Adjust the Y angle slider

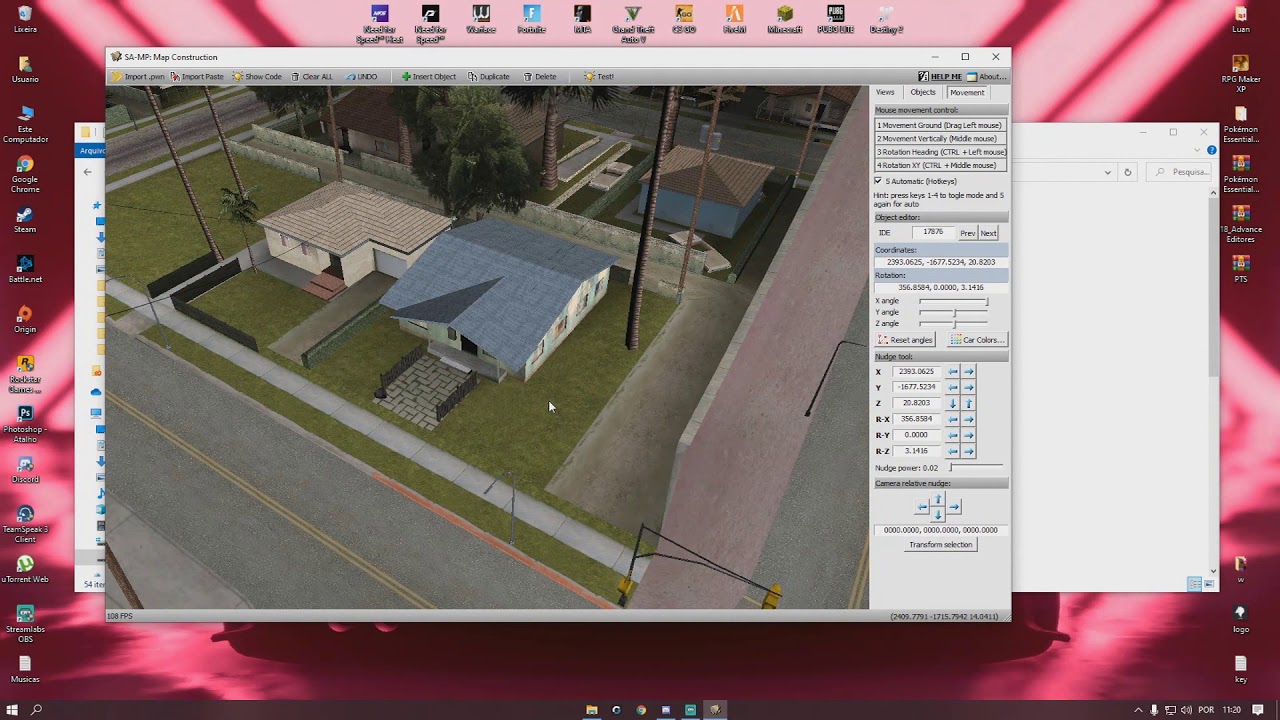[953, 312]
